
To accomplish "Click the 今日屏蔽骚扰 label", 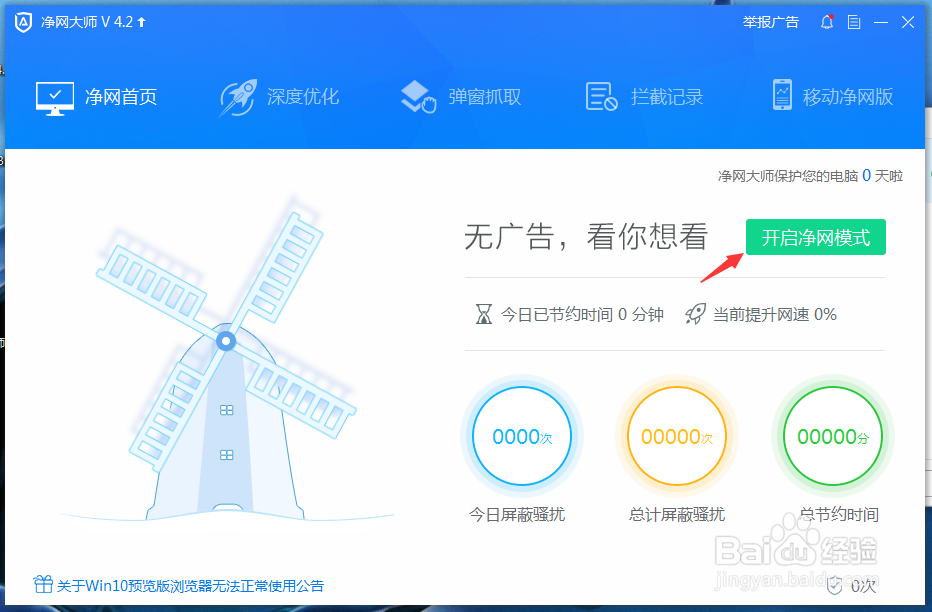I will click(x=517, y=515).
